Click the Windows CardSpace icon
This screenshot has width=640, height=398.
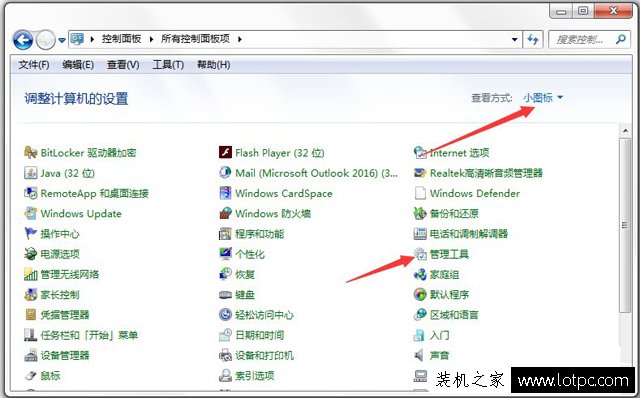tap(225, 193)
